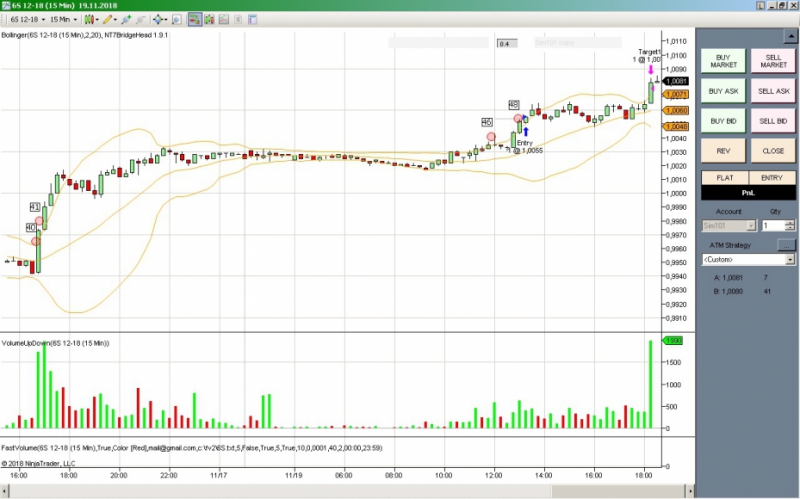Click the horizontal scrollbar right arrow
This screenshot has height=499, width=800.
(x=690, y=491)
